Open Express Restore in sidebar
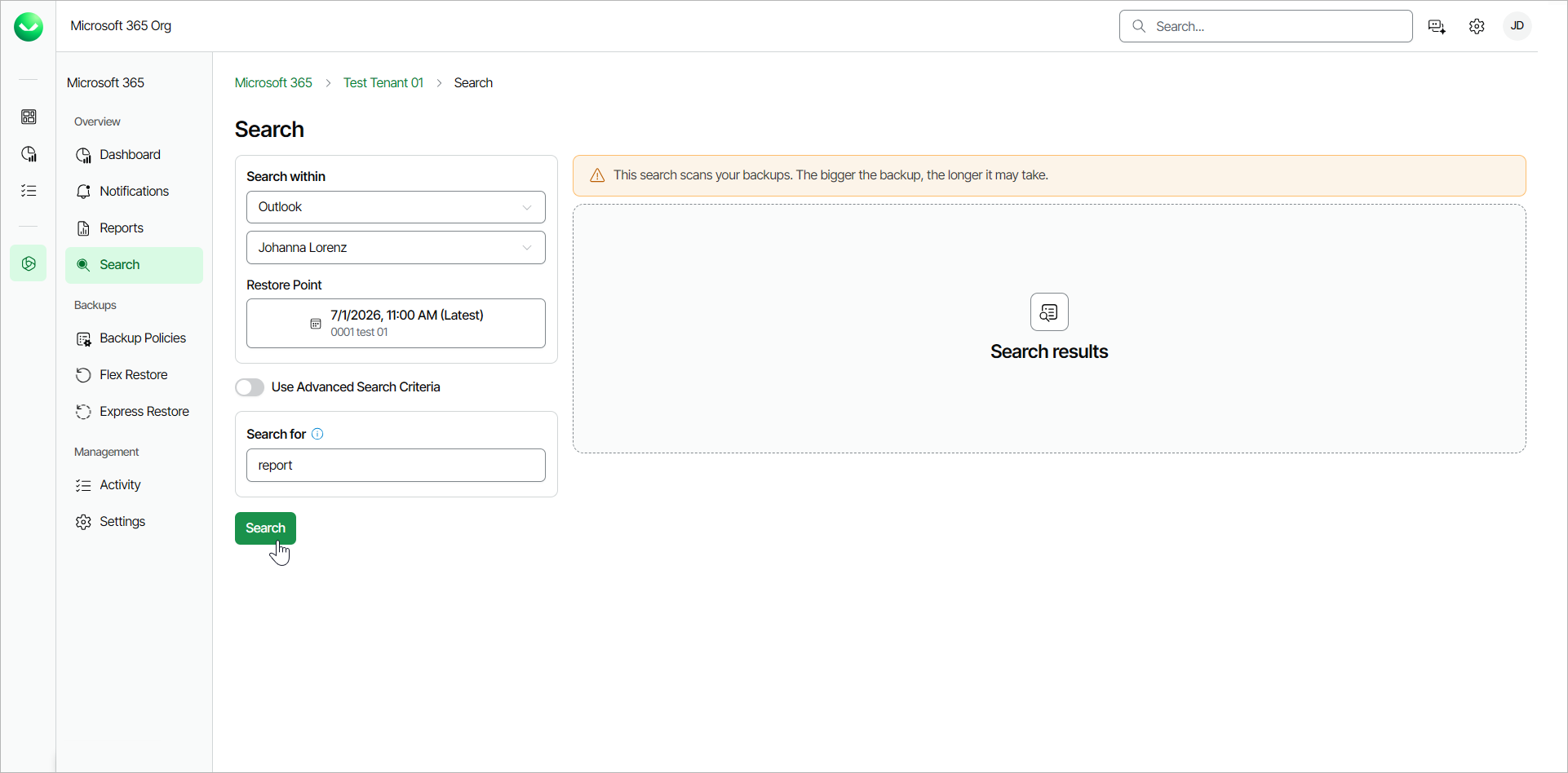The width and height of the screenshot is (1568, 773). 134,412
